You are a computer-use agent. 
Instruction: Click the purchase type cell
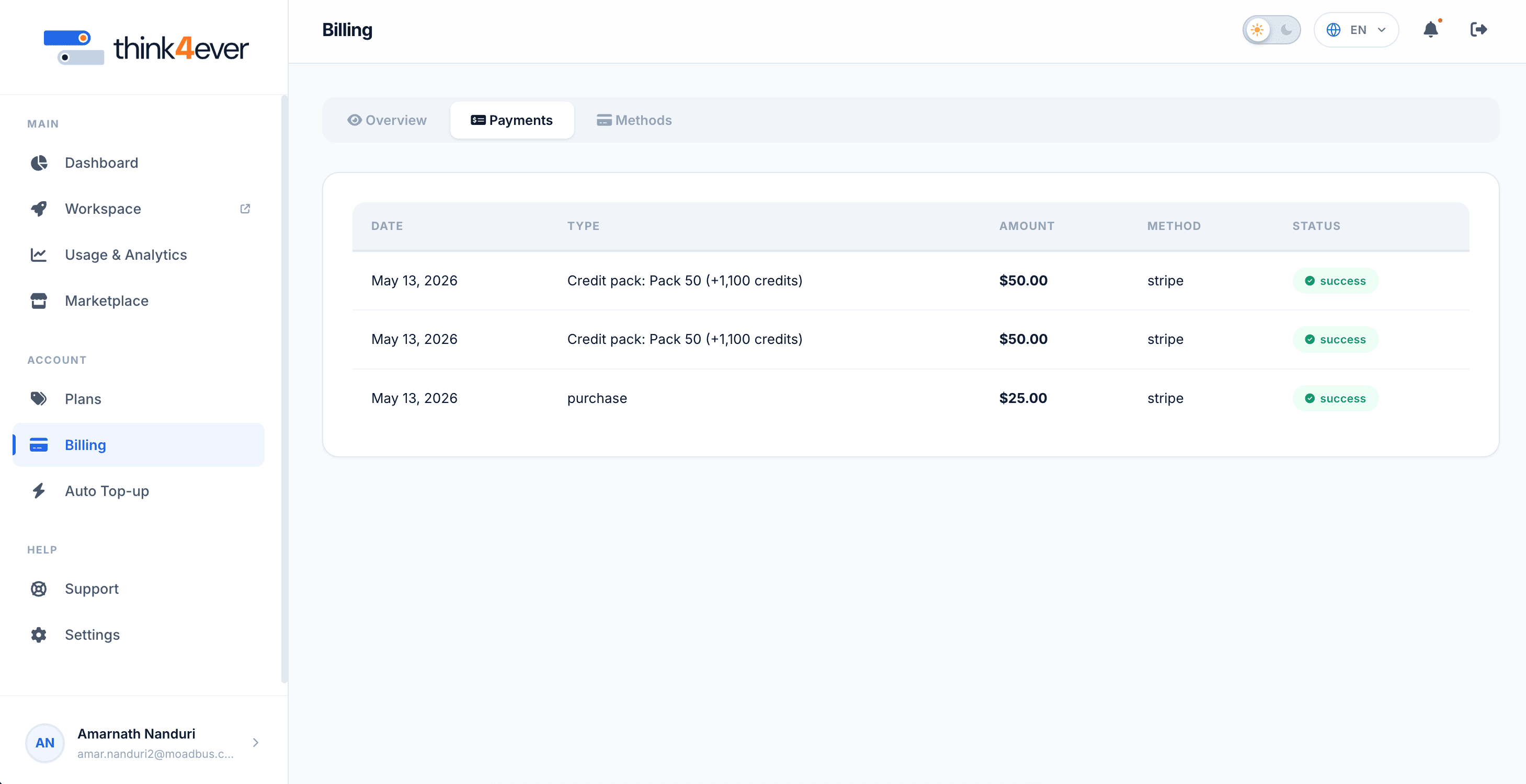point(597,398)
